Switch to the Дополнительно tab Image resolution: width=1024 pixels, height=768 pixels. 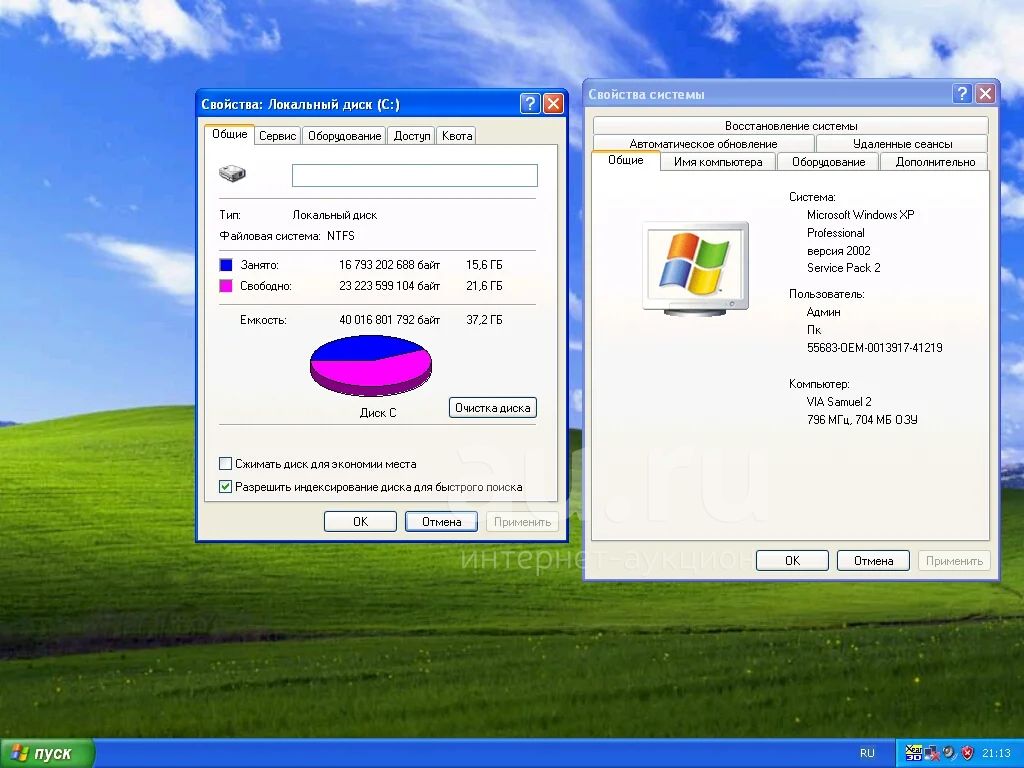tap(935, 162)
